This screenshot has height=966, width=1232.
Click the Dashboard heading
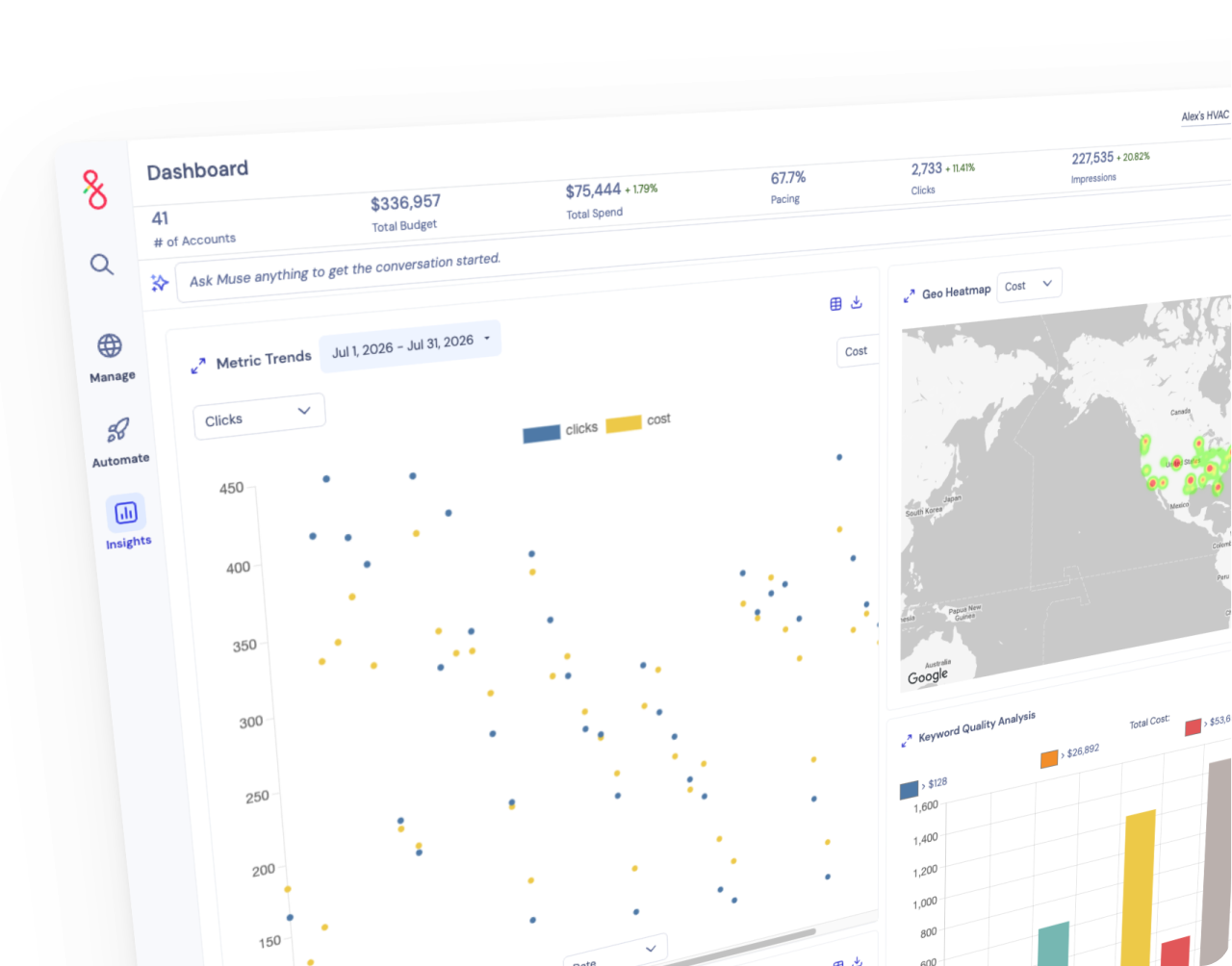197,171
